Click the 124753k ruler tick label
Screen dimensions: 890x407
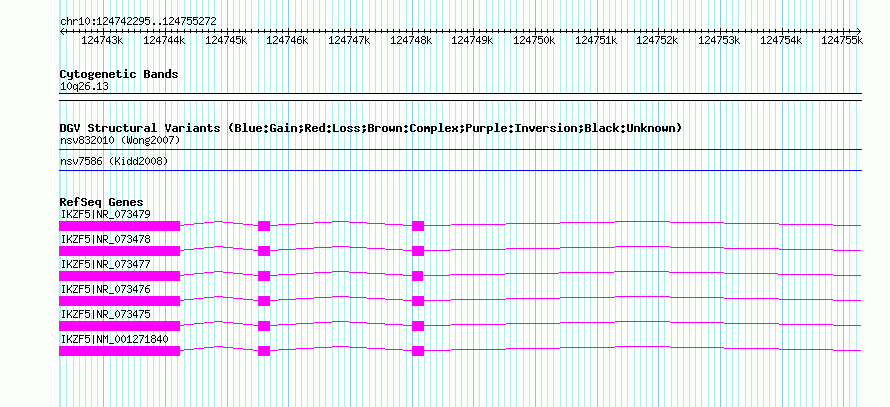[719, 40]
